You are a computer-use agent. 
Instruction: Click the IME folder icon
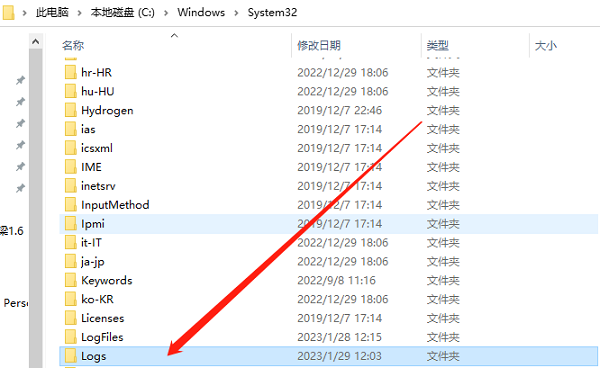(70, 167)
